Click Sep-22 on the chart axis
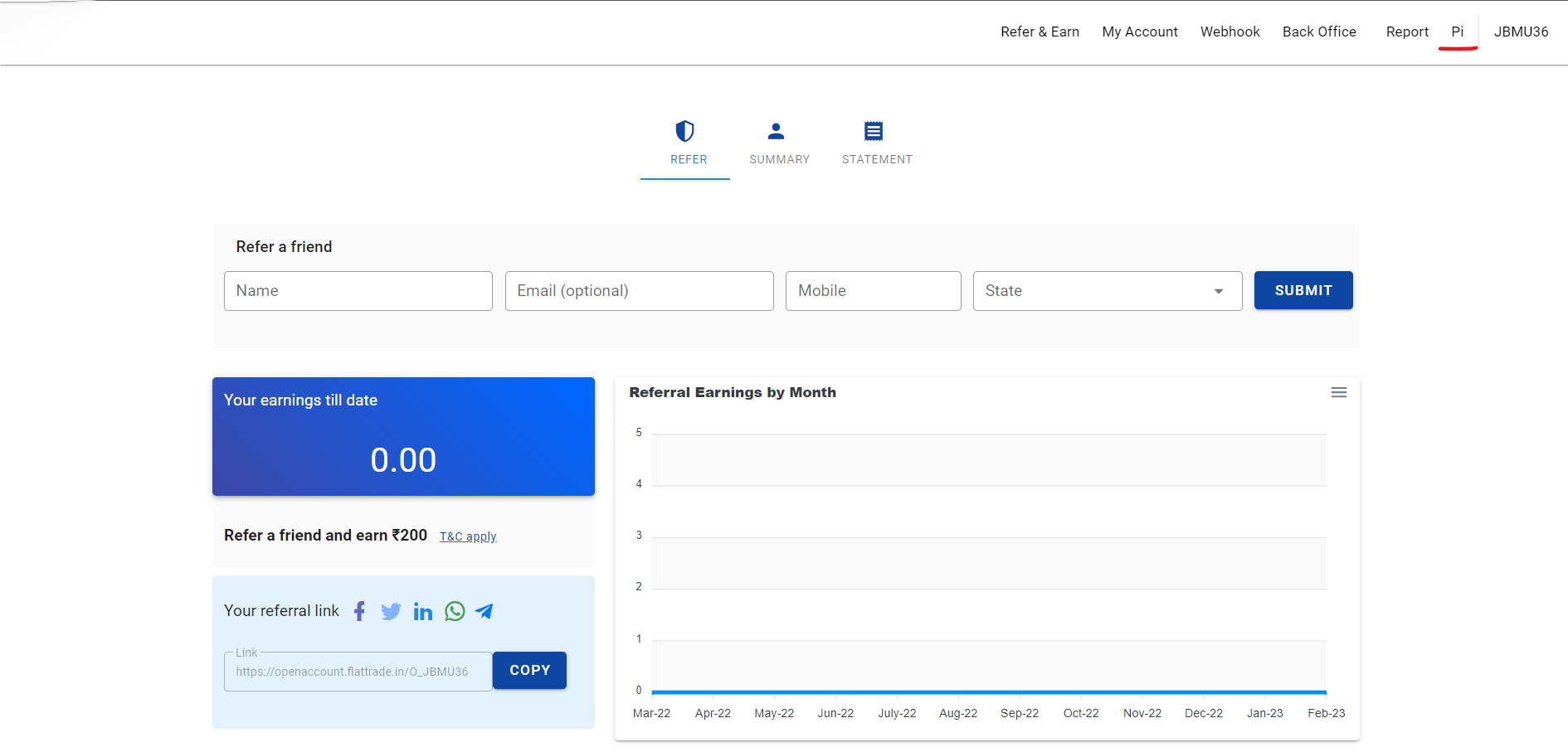The image size is (1568, 752). click(x=1020, y=713)
